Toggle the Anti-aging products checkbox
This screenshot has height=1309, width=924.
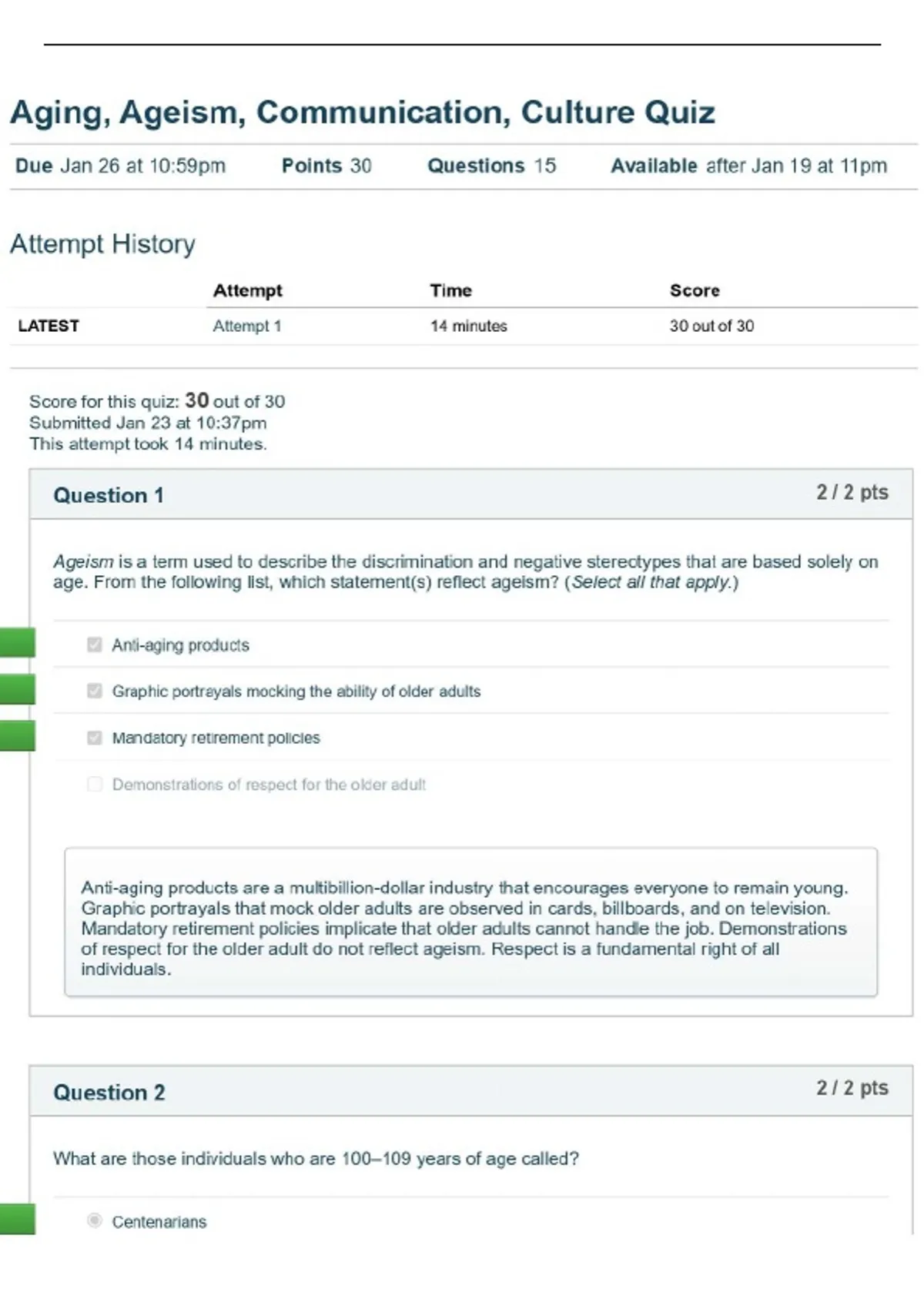[95, 644]
